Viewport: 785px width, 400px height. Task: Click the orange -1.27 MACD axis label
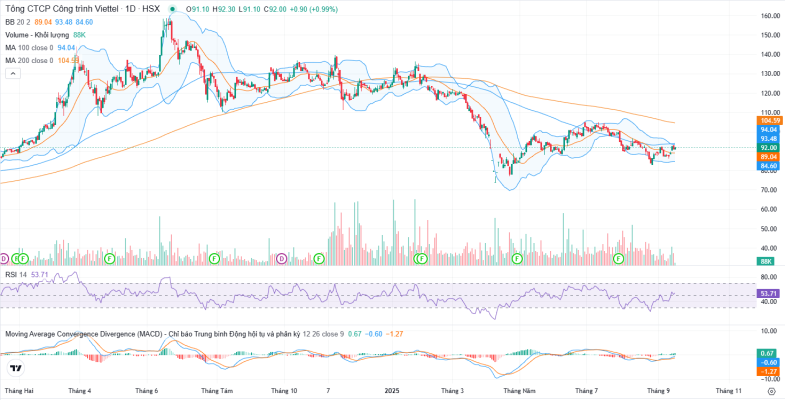tap(768, 371)
